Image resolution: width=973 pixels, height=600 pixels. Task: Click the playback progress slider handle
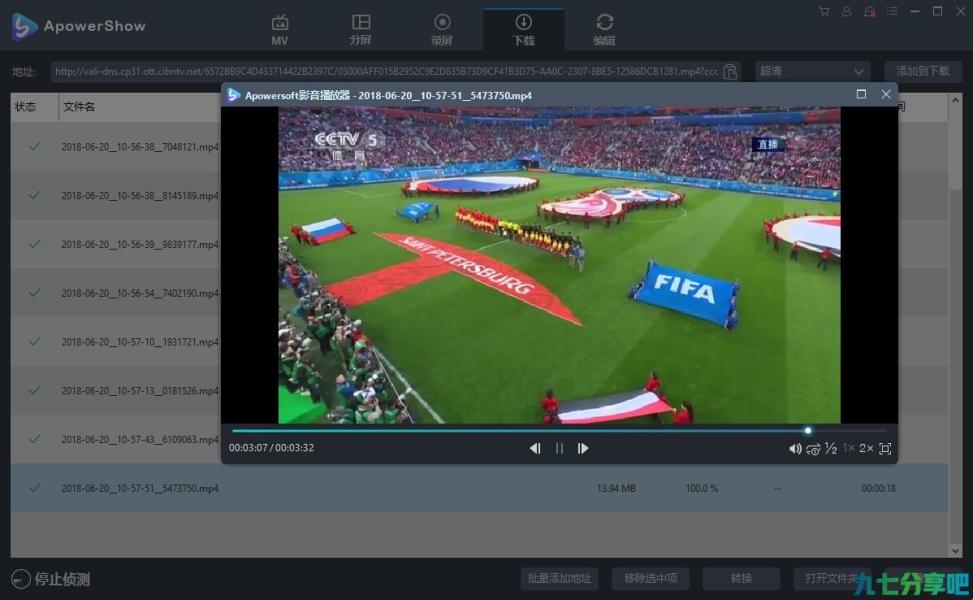[808, 431]
